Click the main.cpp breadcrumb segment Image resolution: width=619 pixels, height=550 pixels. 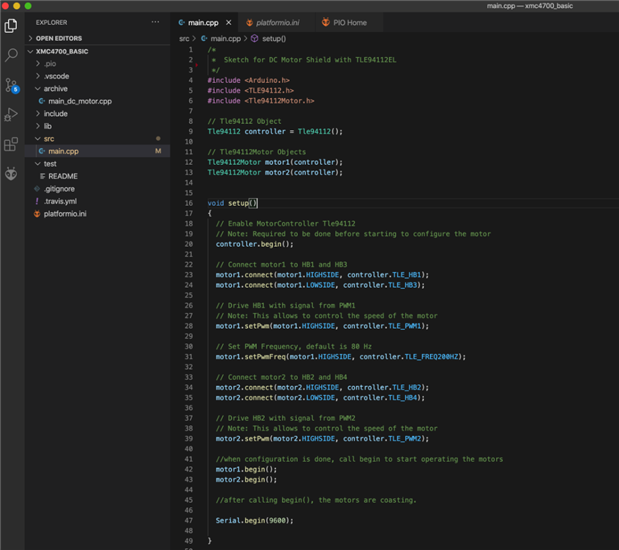pyautogui.click(x=225, y=38)
